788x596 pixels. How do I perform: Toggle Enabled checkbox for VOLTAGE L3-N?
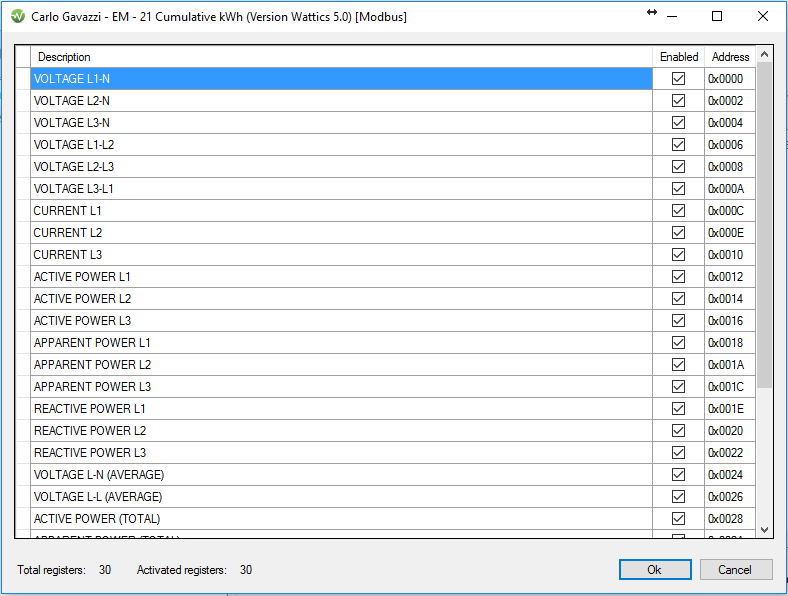678,123
